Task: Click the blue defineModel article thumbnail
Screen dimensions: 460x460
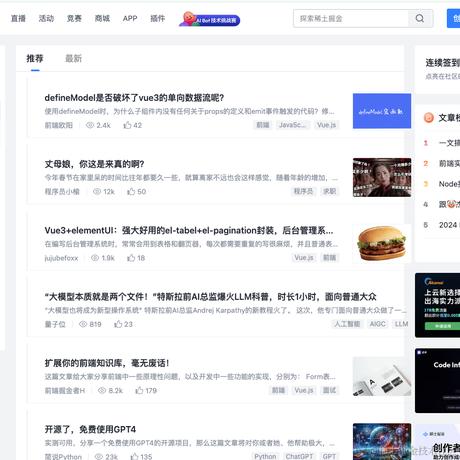Action: tap(382, 111)
